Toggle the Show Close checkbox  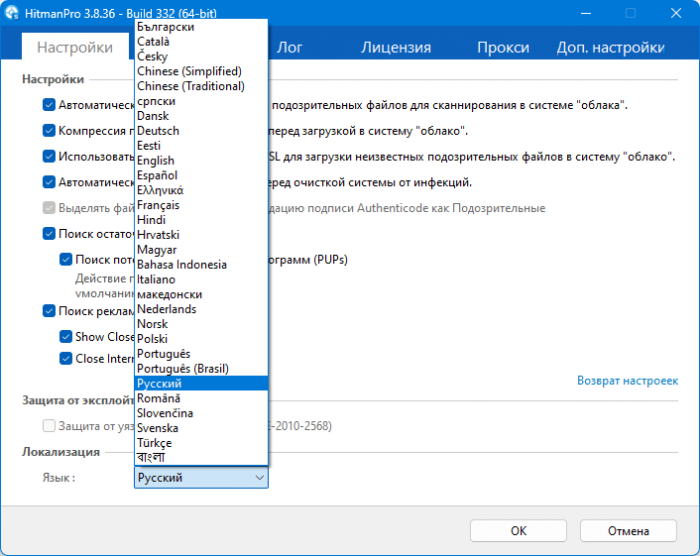click(x=66, y=337)
